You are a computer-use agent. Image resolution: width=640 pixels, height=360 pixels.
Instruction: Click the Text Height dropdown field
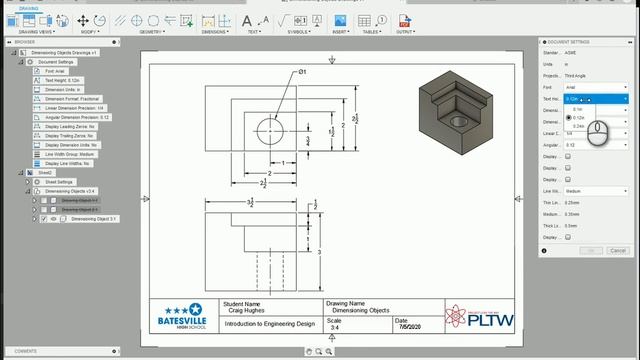(596, 99)
